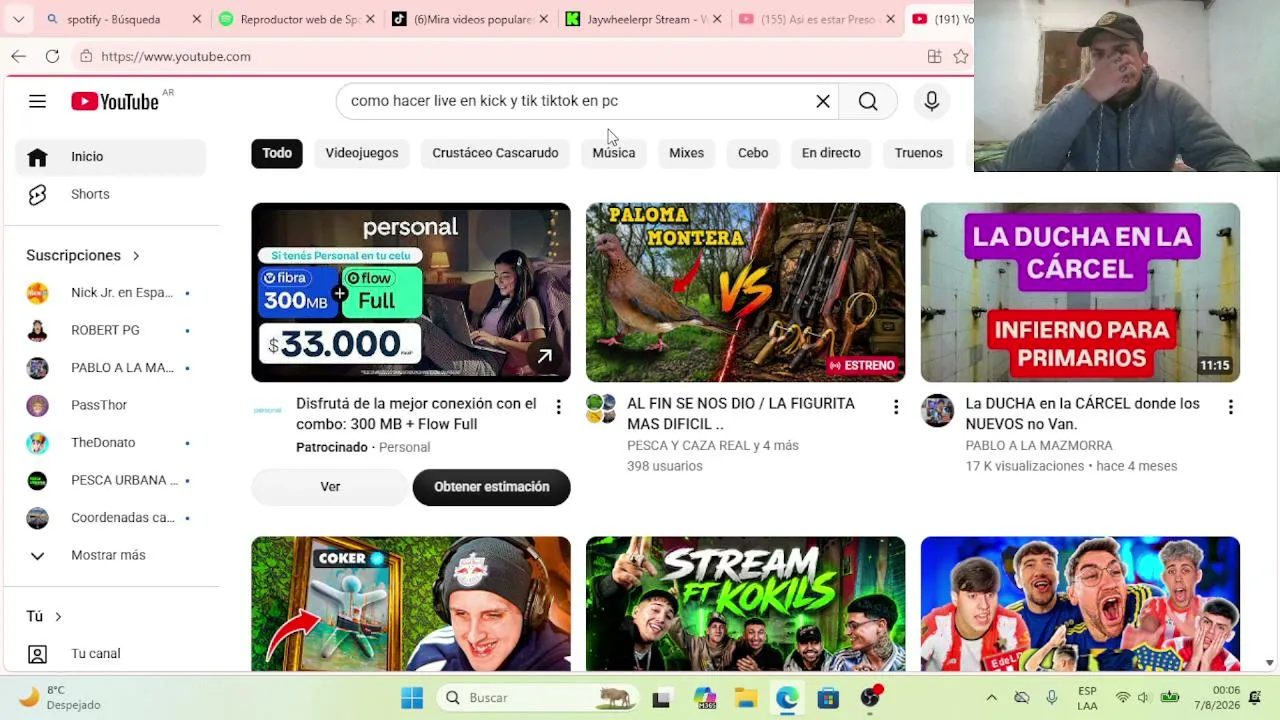Viewport: 1280px width, 720px height.
Task: Reload the page
Action: tap(52, 56)
